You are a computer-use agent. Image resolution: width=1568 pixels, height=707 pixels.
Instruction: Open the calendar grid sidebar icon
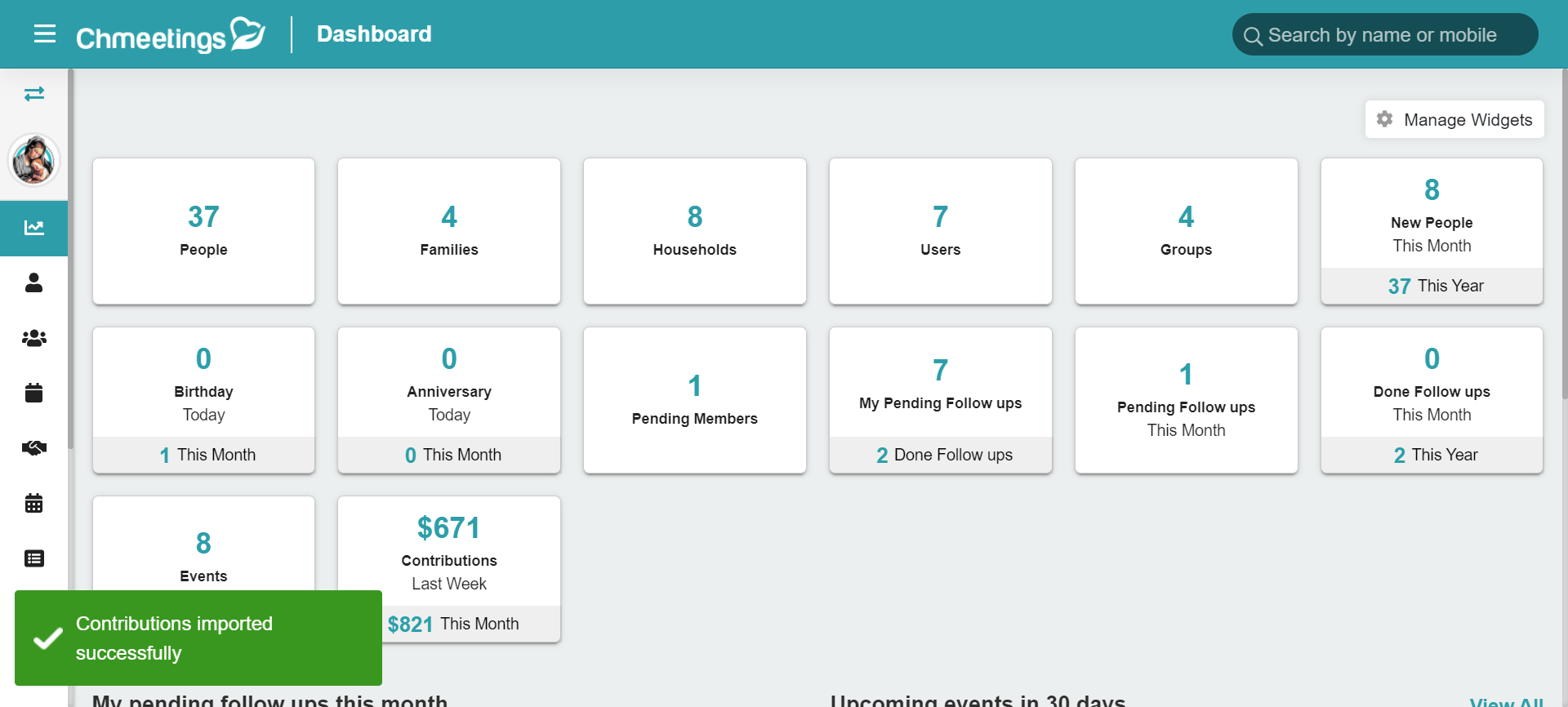pos(34,503)
